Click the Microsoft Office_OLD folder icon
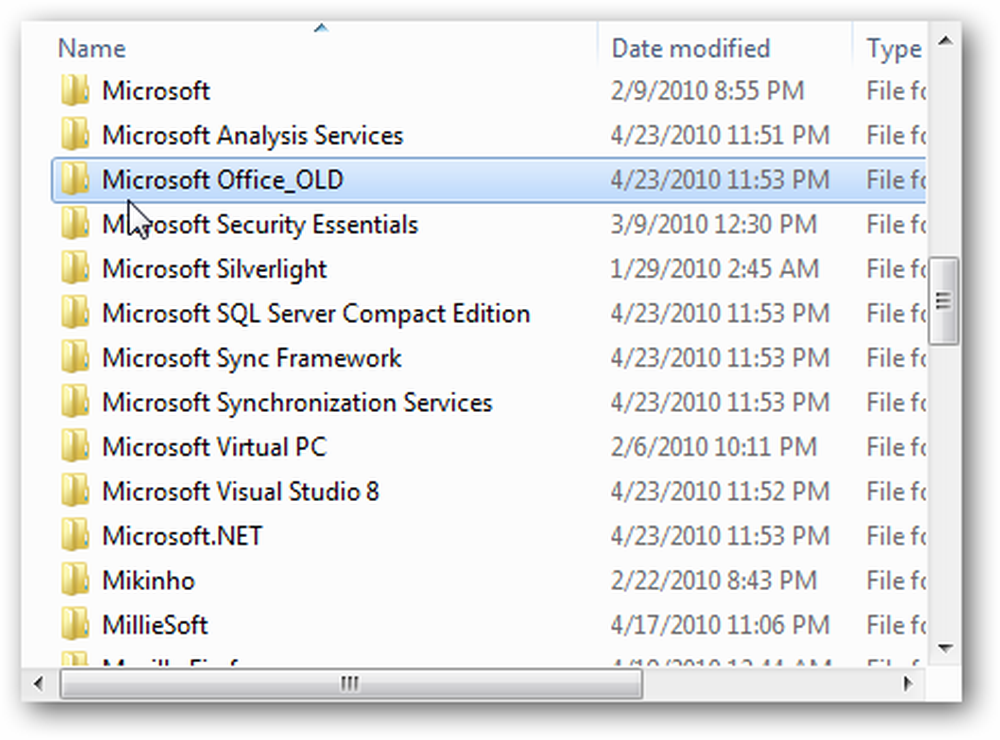The height and width of the screenshot is (740, 1000). pos(75,180)
